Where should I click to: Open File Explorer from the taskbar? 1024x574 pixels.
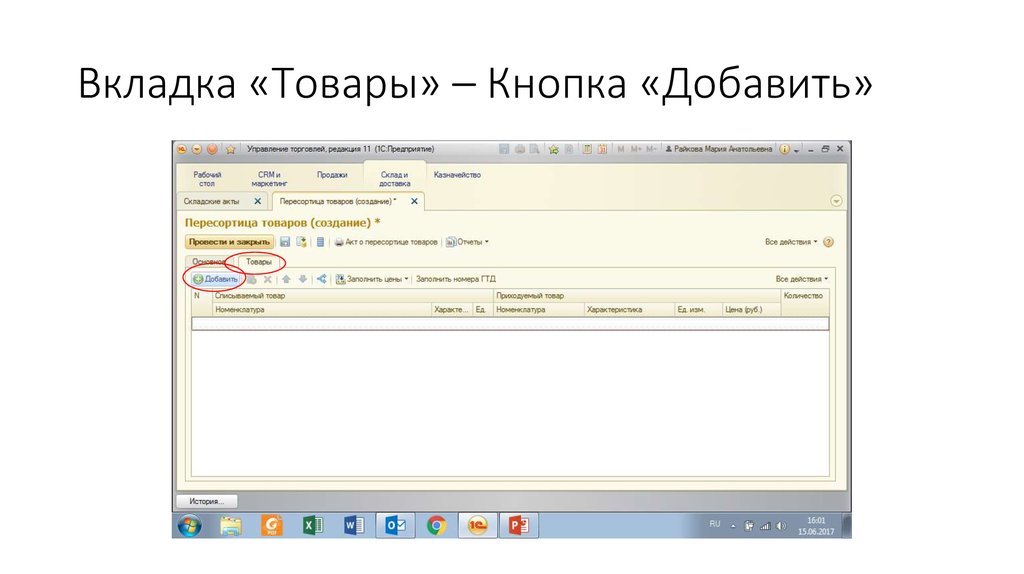point(231,526)
